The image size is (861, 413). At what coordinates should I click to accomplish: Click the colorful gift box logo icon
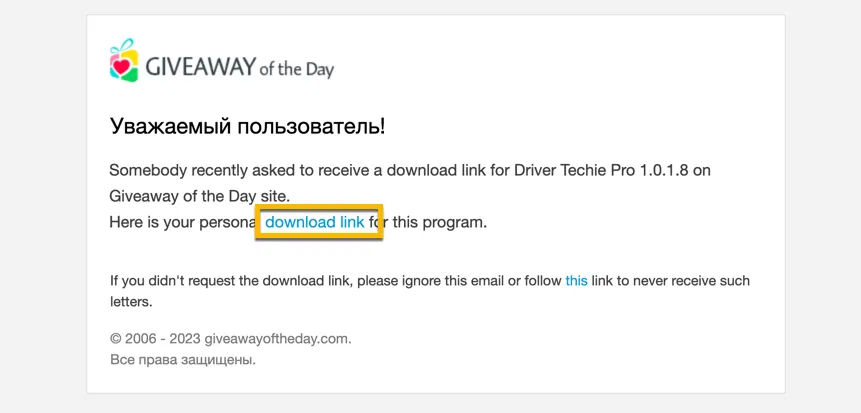coord(123,60)
